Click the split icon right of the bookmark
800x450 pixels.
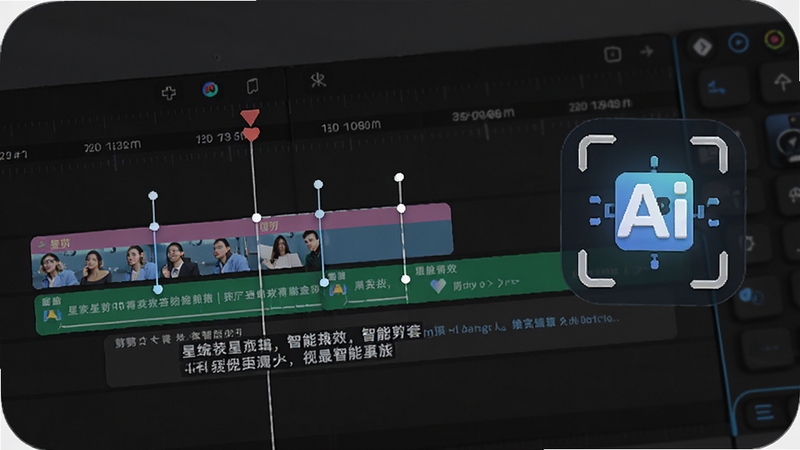coord(318,80)
